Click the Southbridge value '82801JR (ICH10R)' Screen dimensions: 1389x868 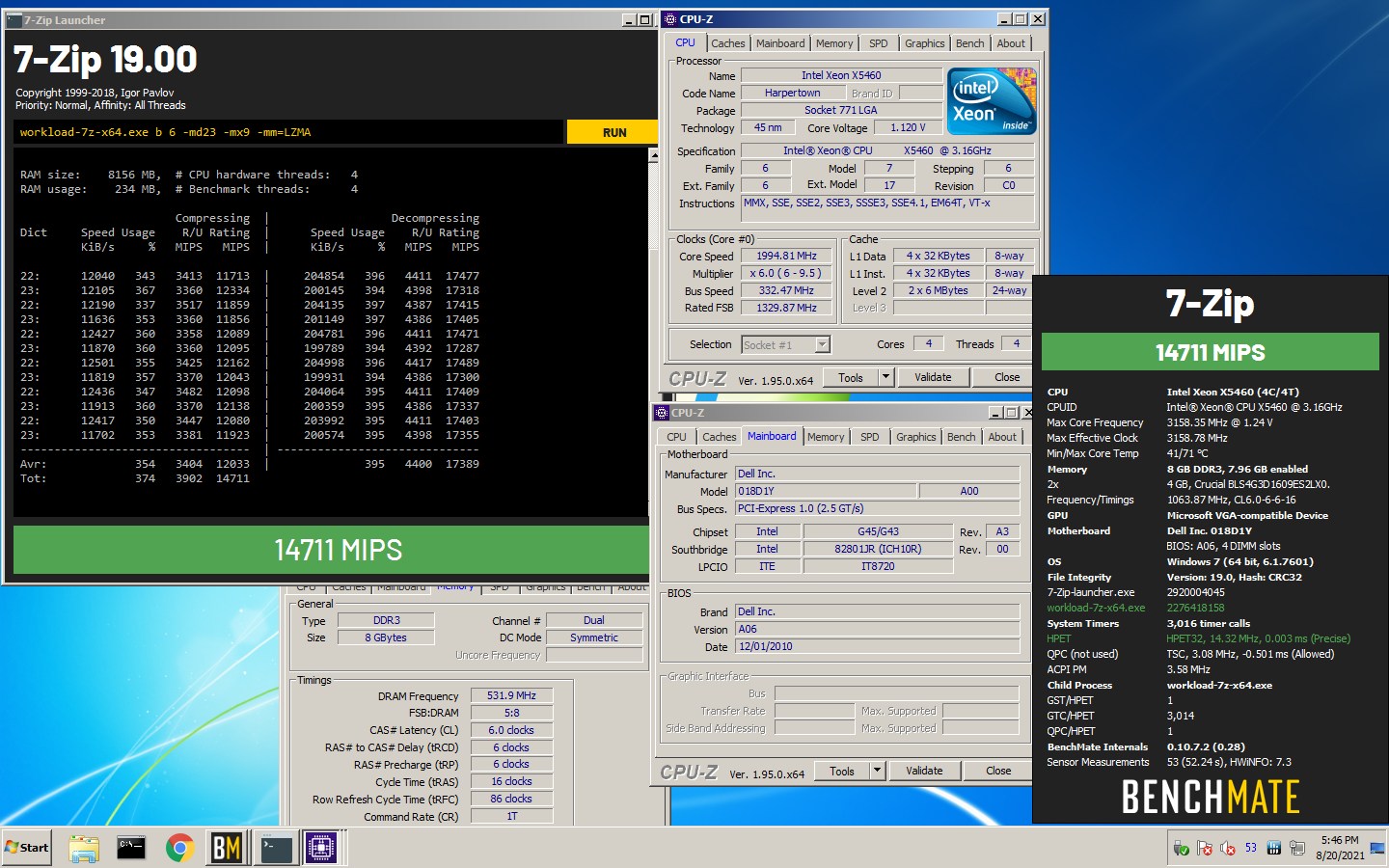click(878, 549)
